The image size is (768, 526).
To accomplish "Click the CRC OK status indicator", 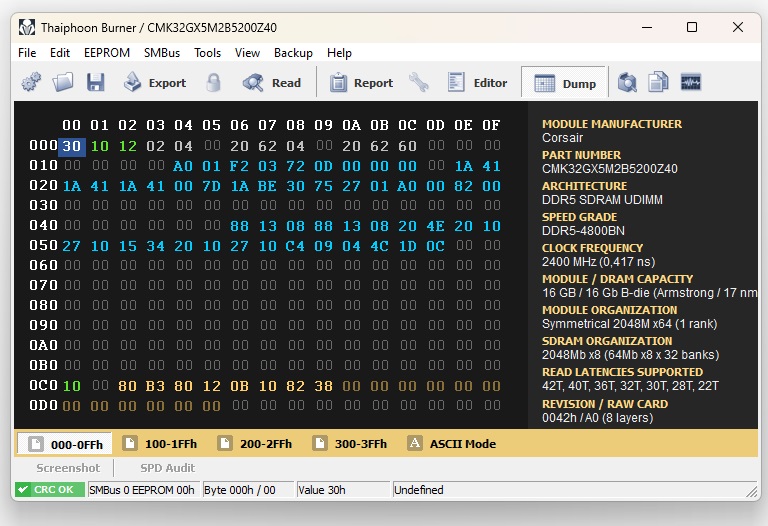I will [49, 489].
